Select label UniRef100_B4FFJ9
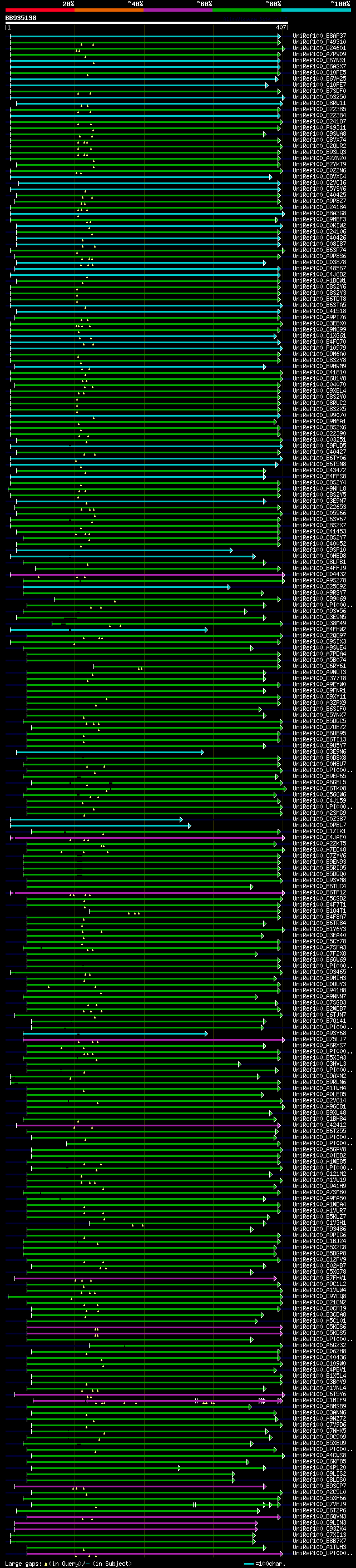 tap(319, 568)
